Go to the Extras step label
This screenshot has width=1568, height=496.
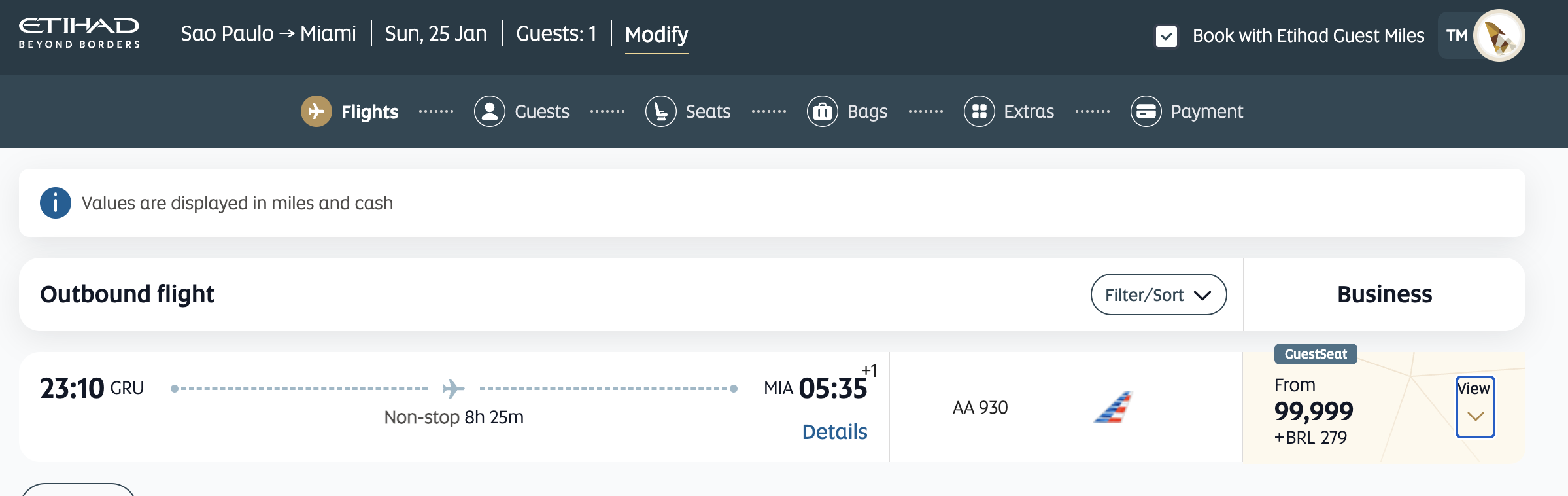(1029, 111)
